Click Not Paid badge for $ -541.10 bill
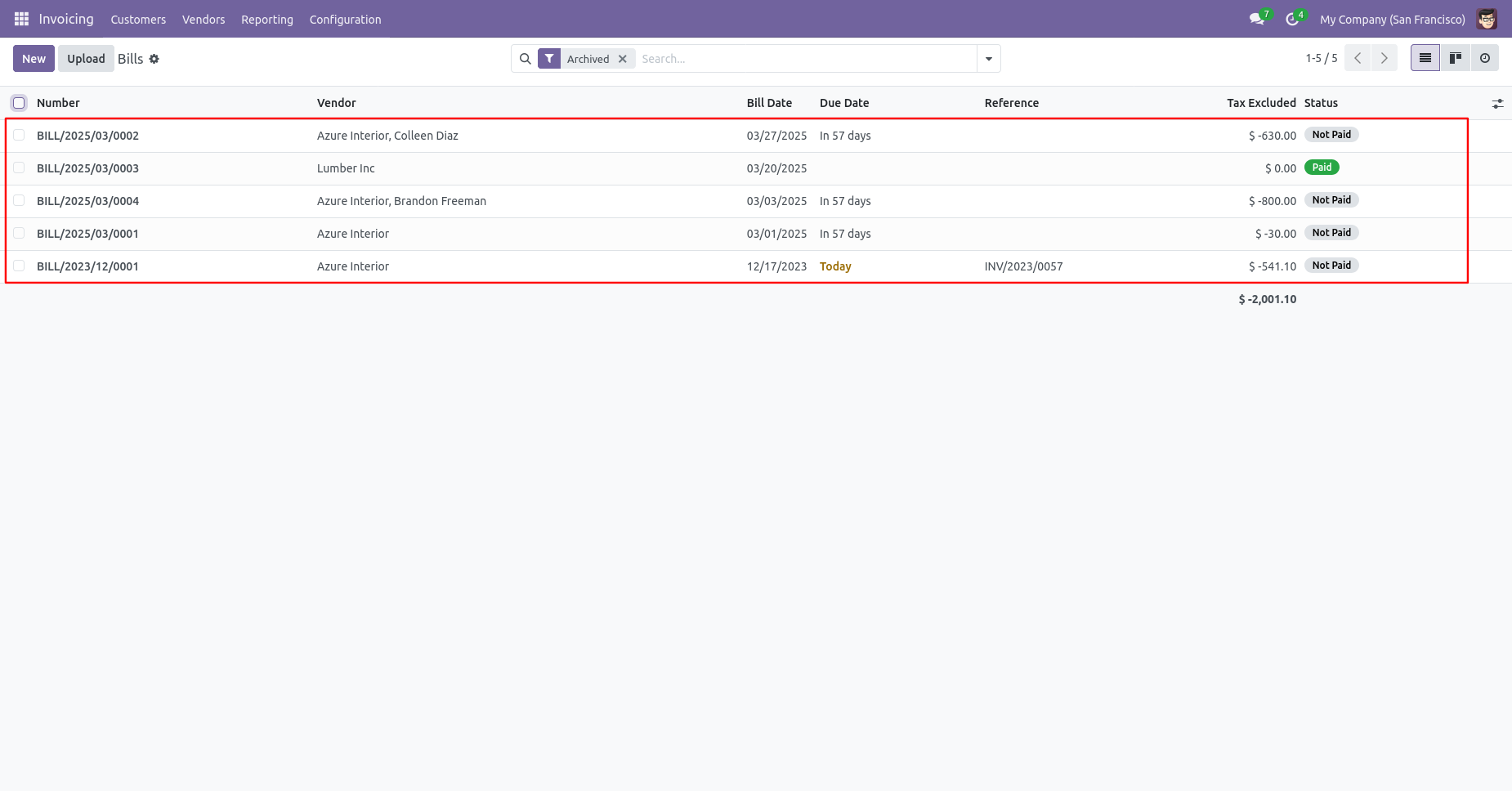The image size is (1512, 791). coord(1331,266)
